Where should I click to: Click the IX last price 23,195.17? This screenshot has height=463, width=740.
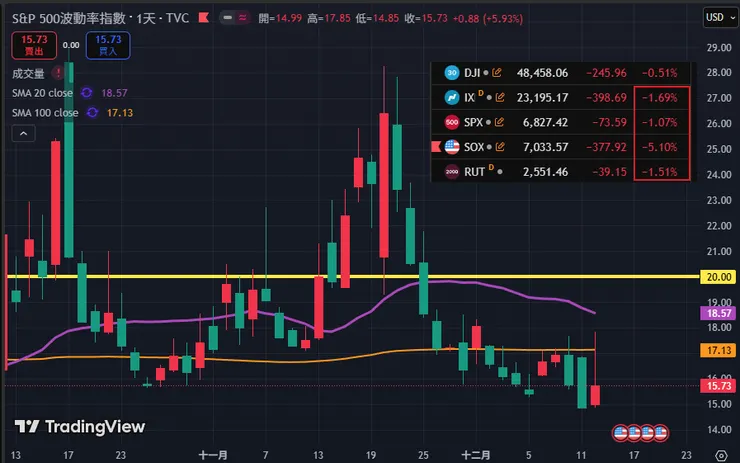pos(542,98)
